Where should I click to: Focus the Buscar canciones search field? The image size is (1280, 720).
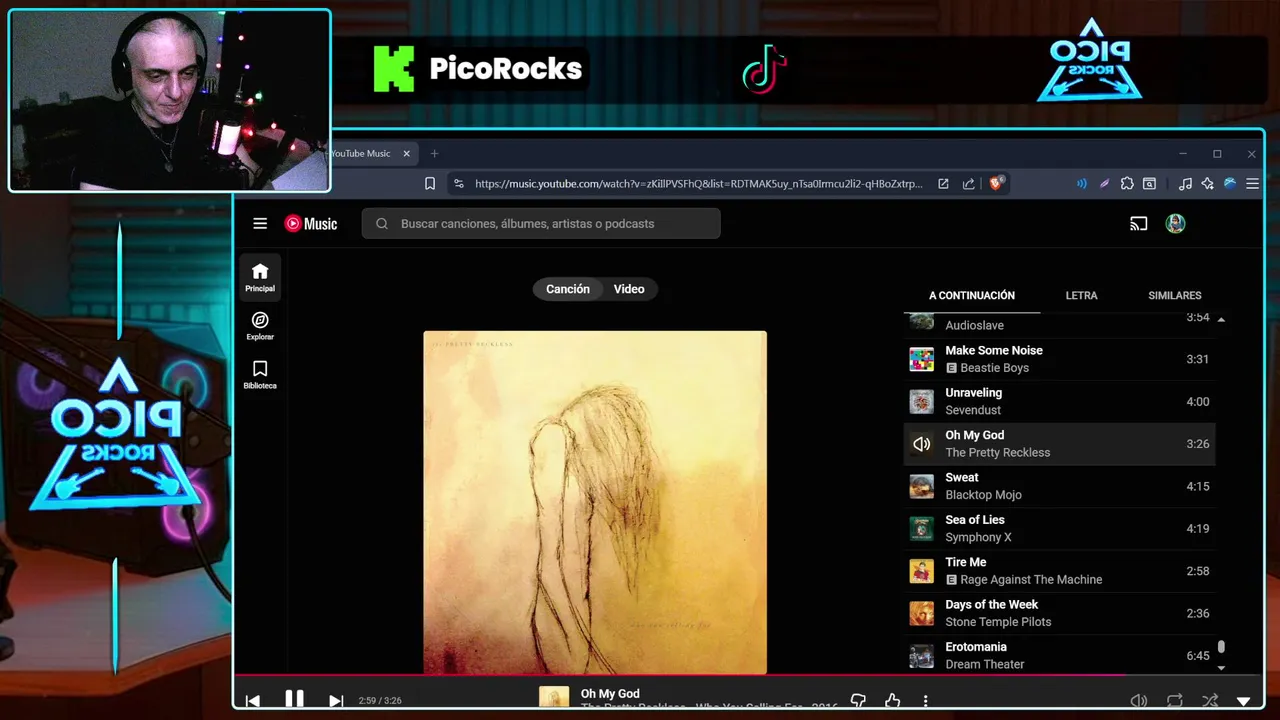[x=541, y=224]
